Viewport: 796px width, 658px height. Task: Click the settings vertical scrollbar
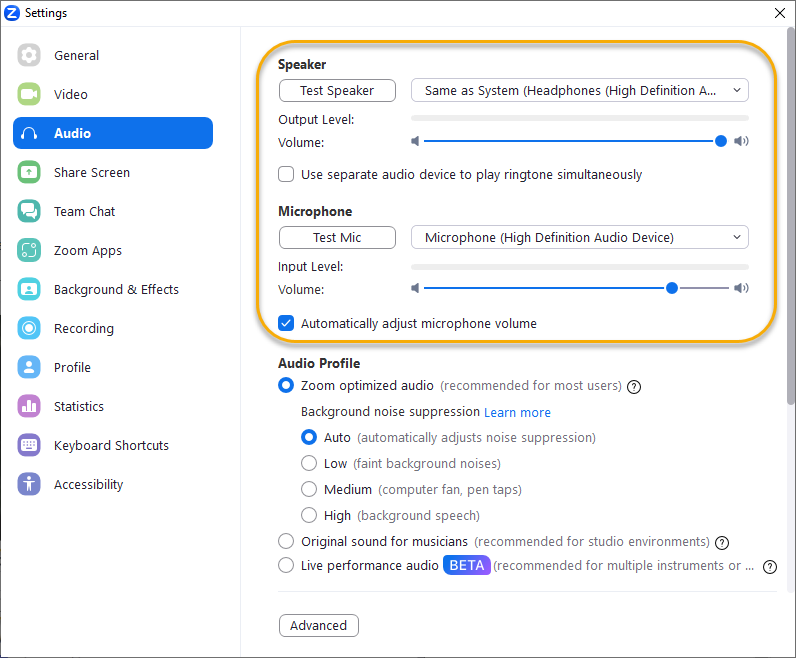[791, 216]
